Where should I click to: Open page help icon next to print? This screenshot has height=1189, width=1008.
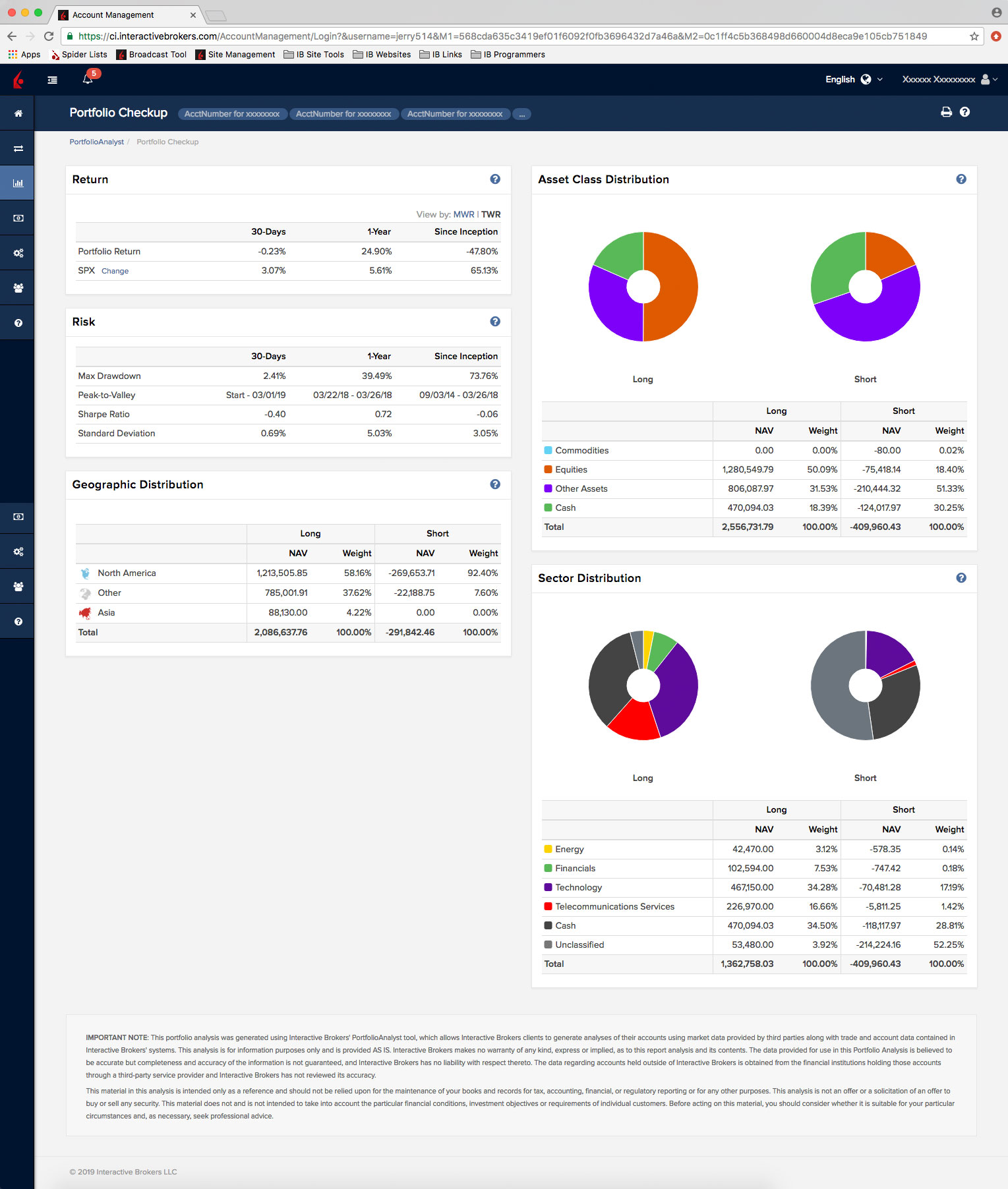pyautogui.click(x=964, y=112)
